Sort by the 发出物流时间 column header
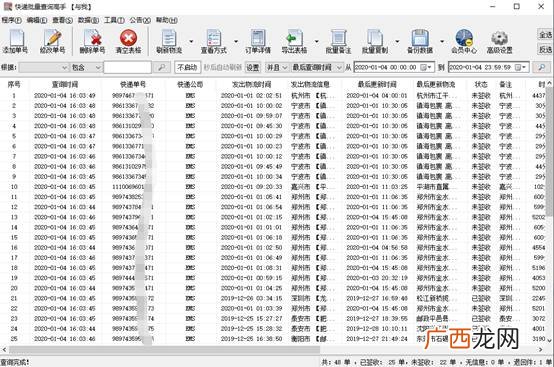This screenshot has width=554, height=367. click(x=251, y=84)
